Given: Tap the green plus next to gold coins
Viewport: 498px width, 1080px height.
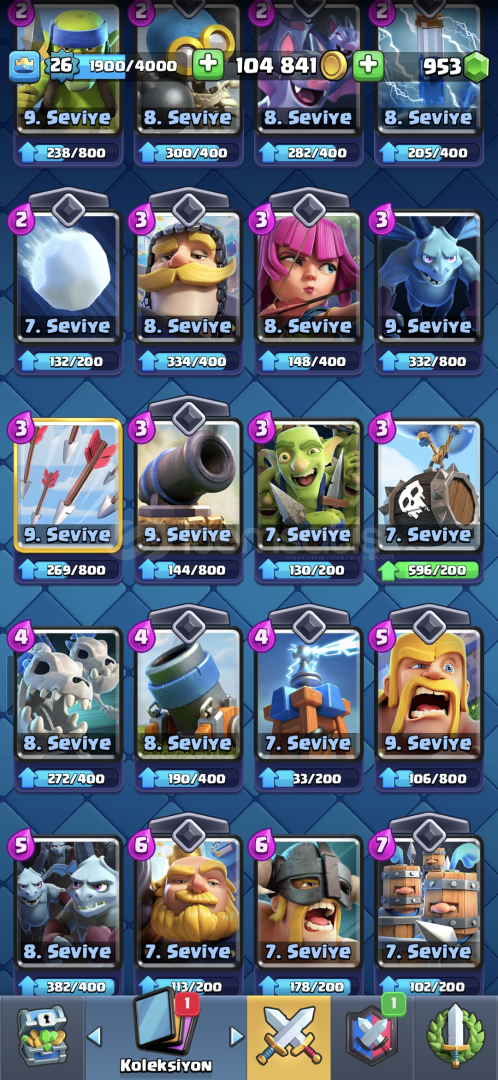Looking at the screenshot, I should (369, 65).
